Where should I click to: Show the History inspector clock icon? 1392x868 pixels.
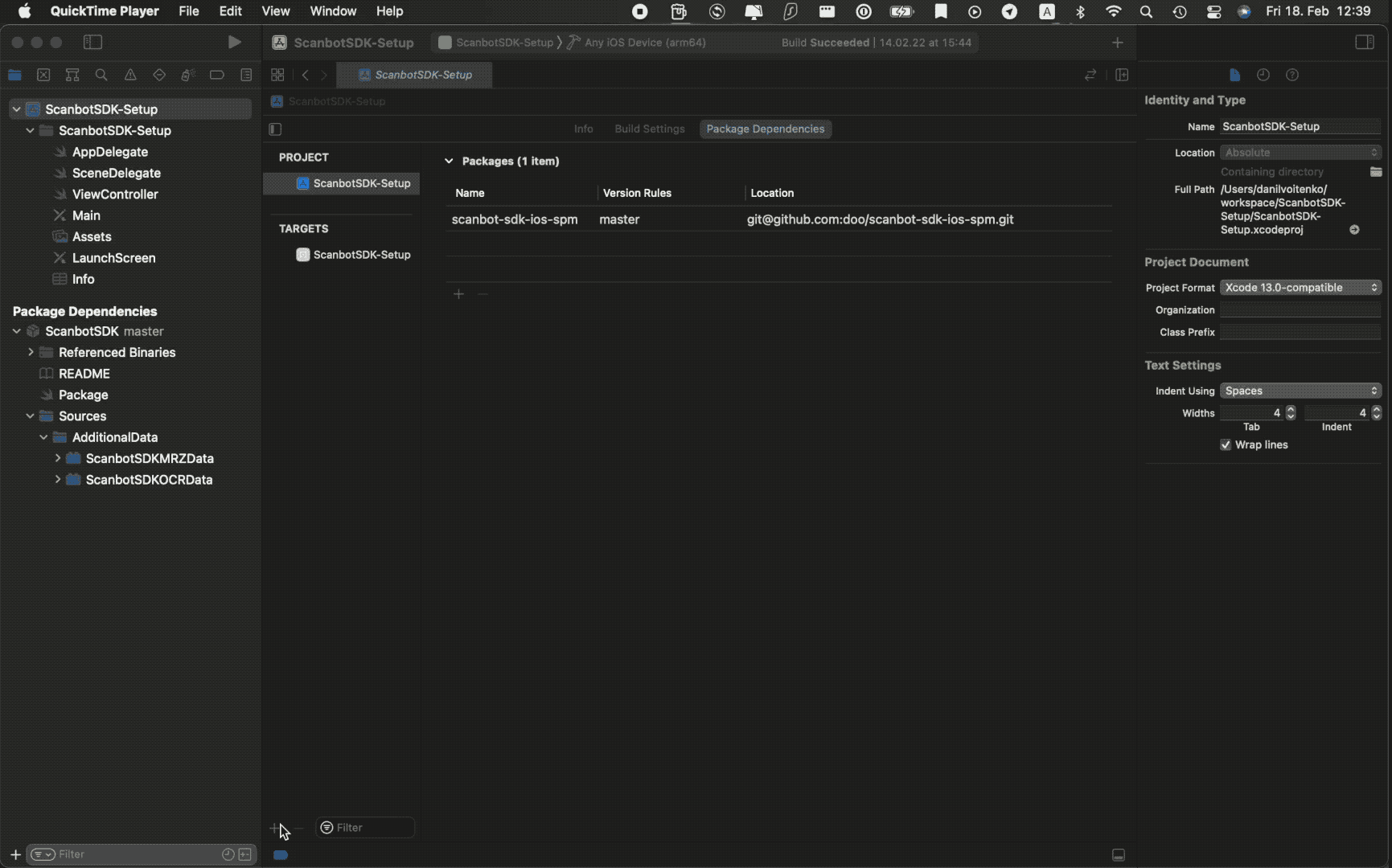tap(1263, 75)
